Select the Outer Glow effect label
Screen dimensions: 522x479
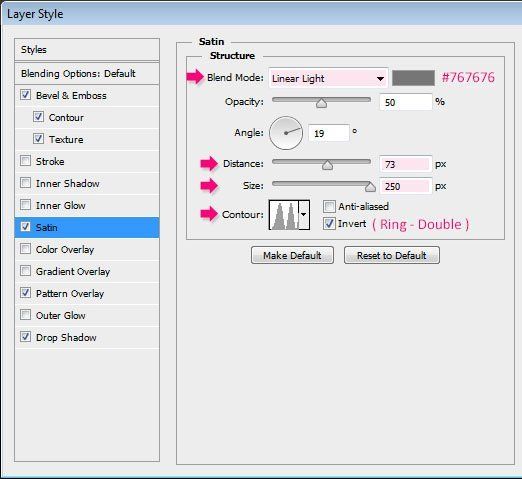(x=61, y=315)
